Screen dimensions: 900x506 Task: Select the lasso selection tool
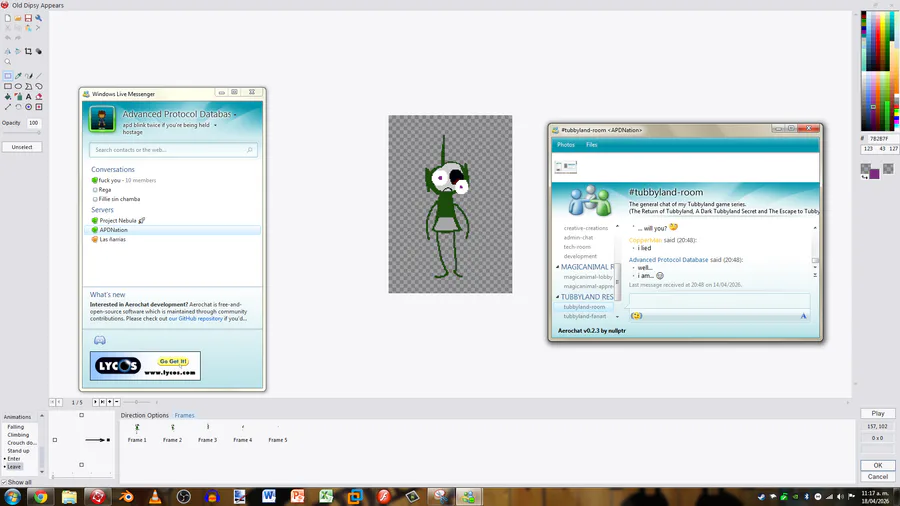tap(38, 86)
